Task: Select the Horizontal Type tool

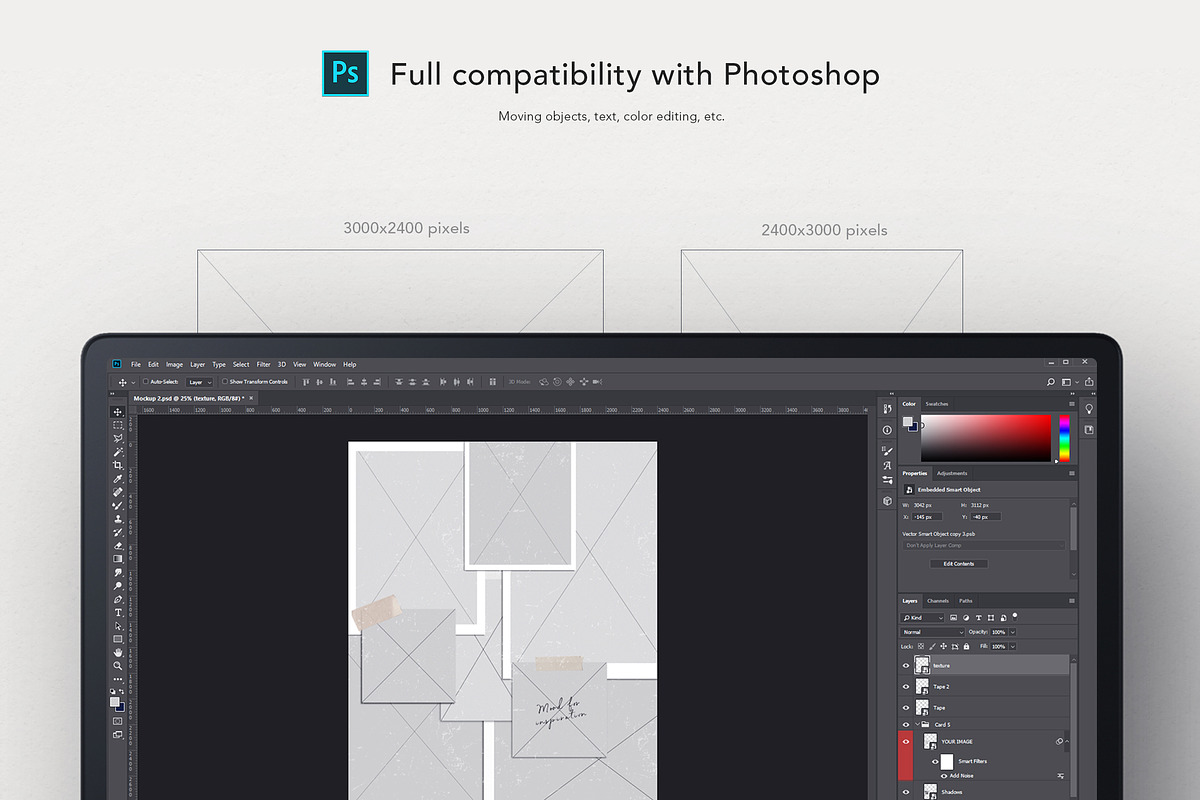Action: tap(119, 613)
